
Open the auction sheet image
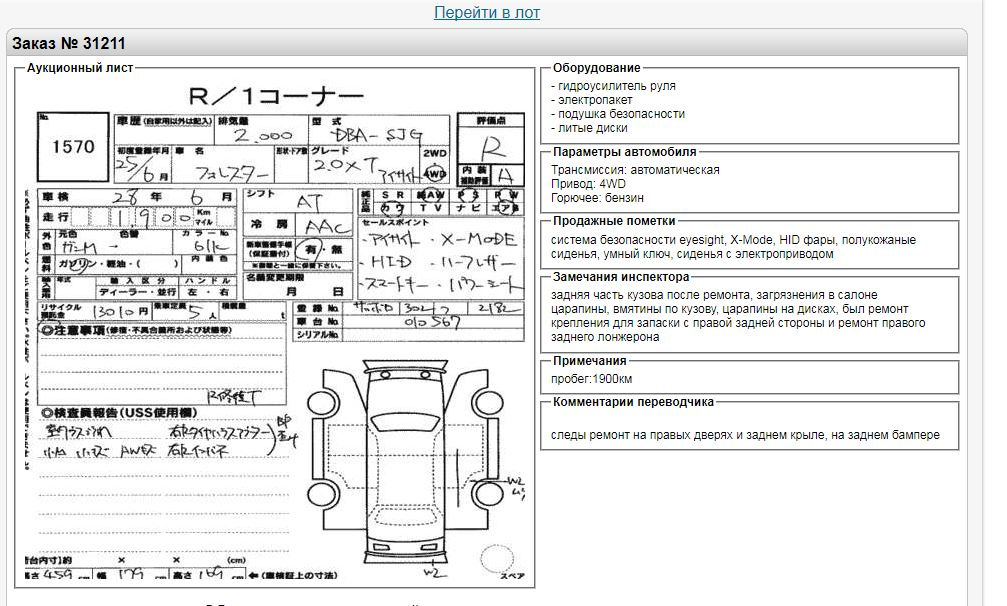[x=275, y=331]
